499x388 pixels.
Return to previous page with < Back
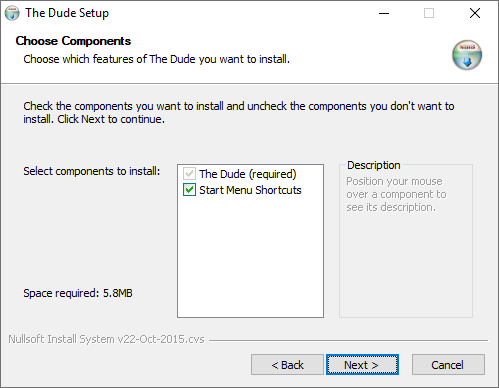[287, 365]
